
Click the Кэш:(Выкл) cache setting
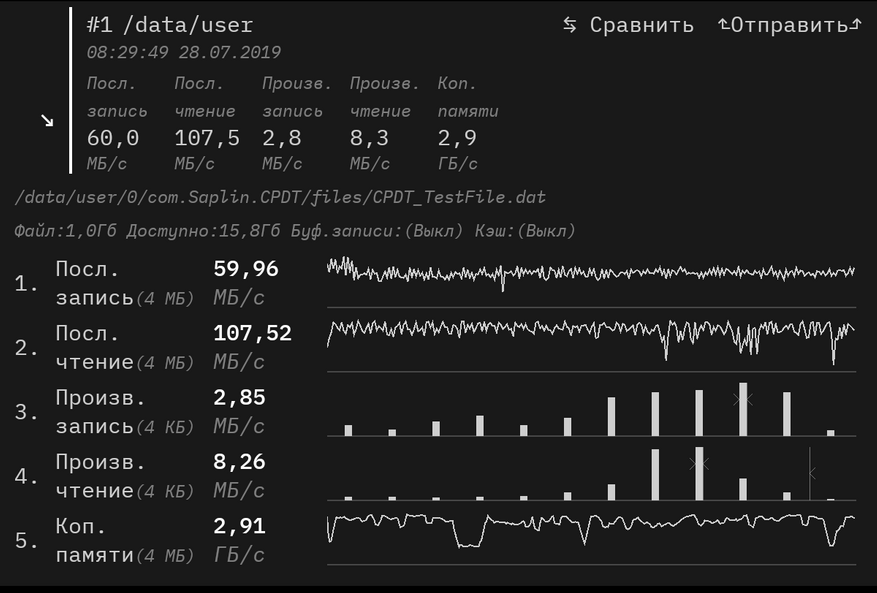coord(524,231)
